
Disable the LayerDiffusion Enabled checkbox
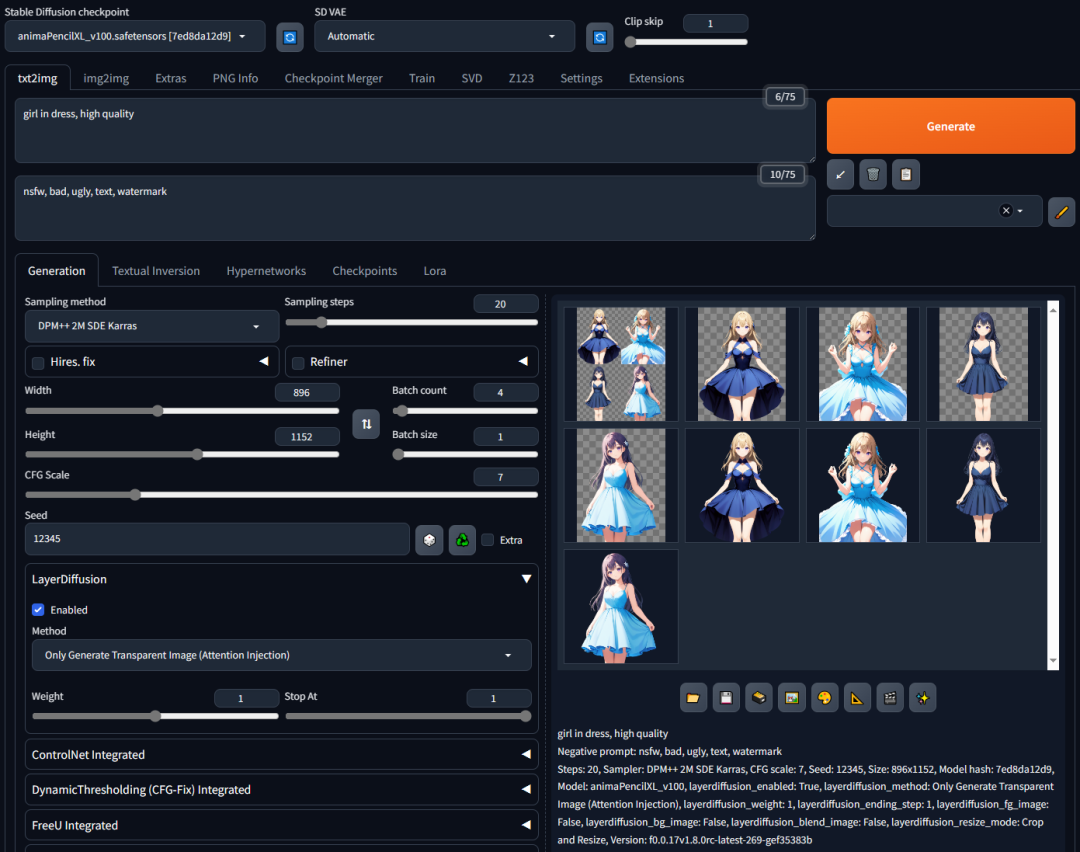(38, 609)
